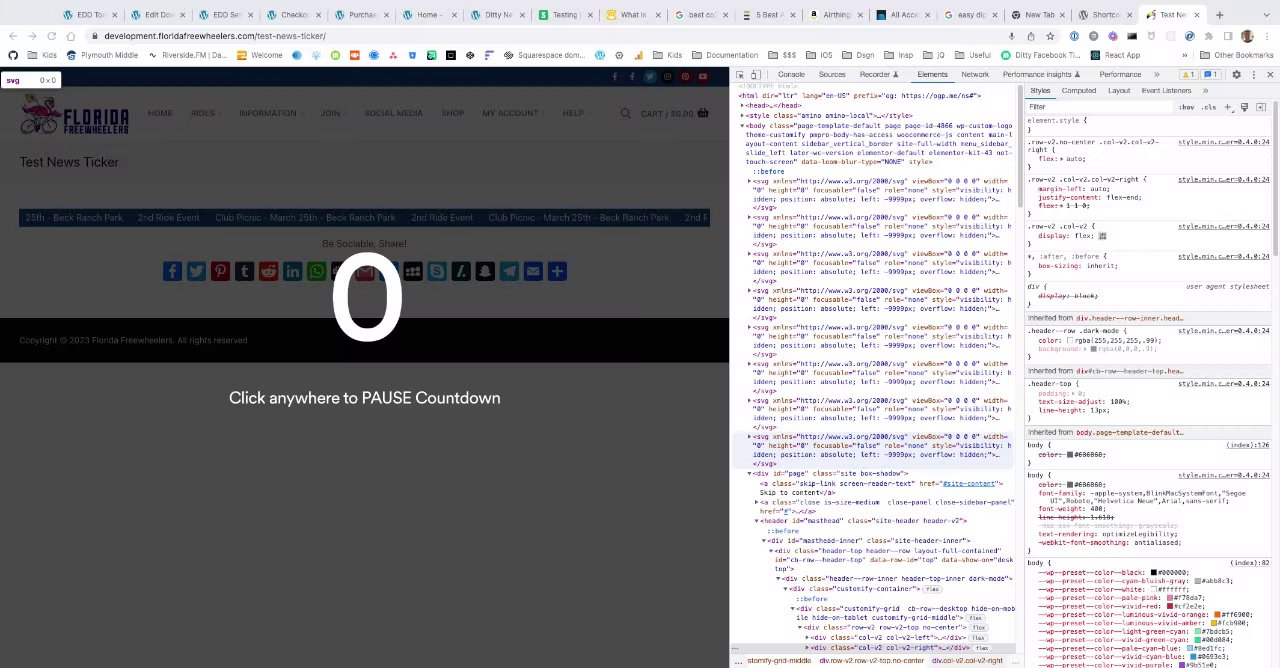Share page via Facebook icon

click(172, 271)
